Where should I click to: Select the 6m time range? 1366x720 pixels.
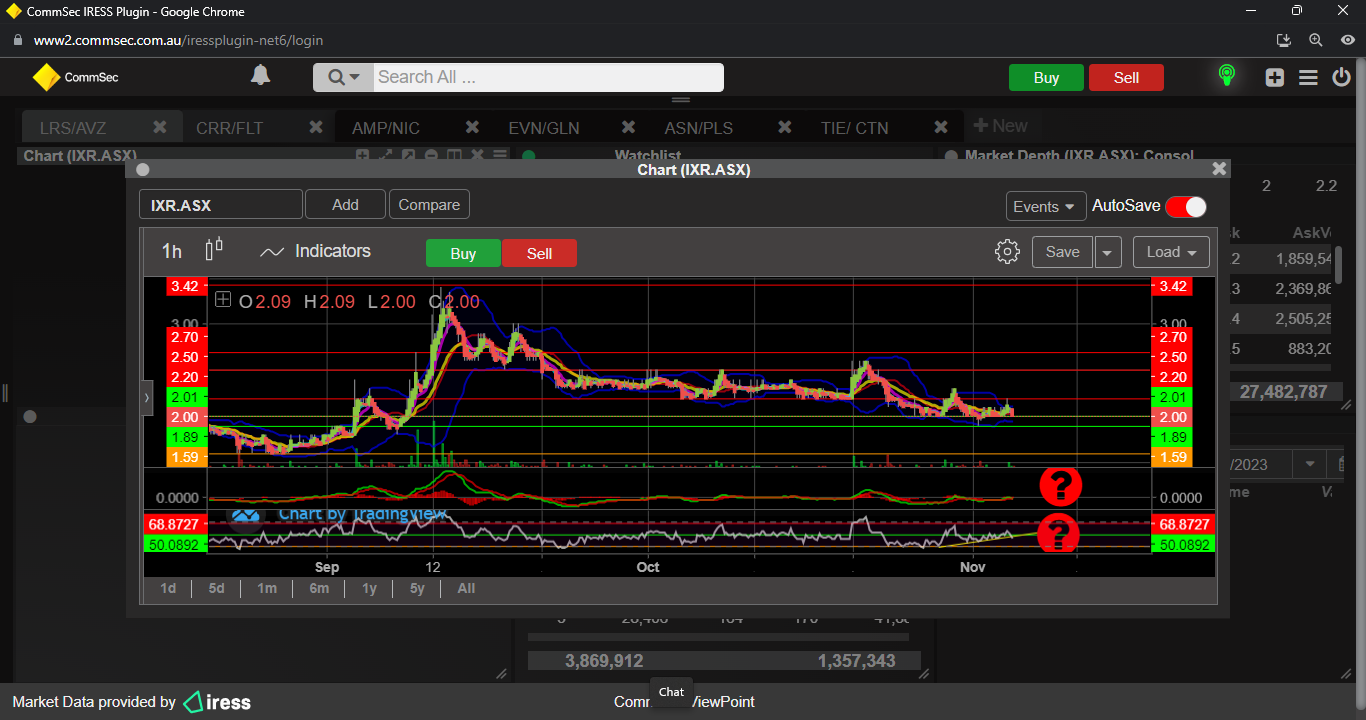(x=319, y=588)
